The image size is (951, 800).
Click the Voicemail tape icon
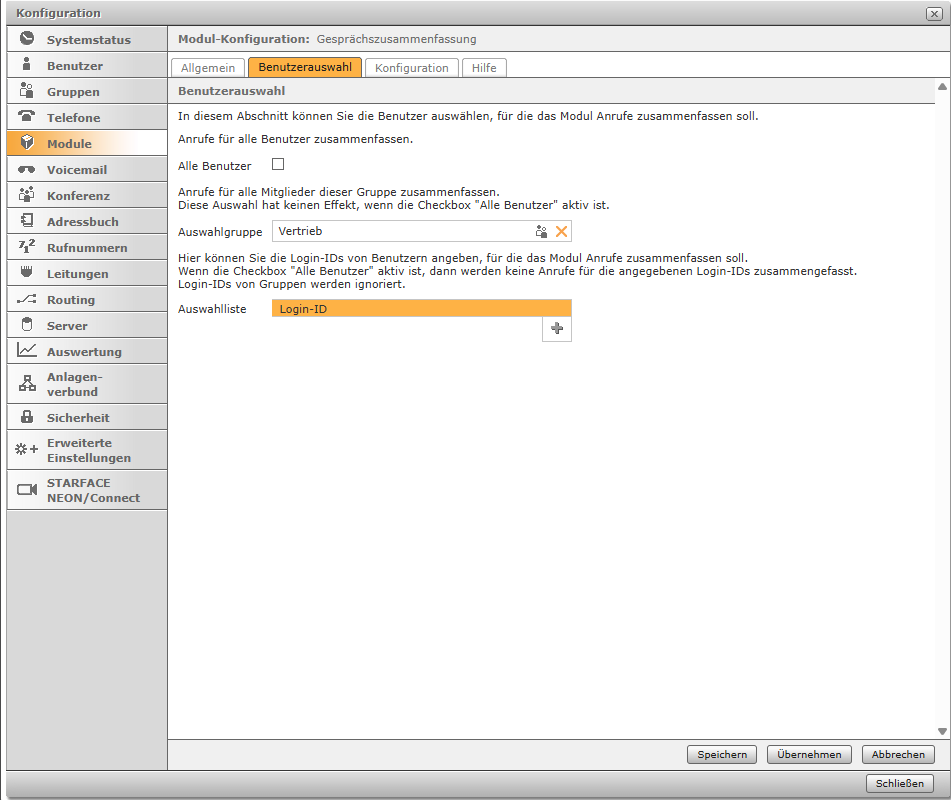pyautogui.click(x=27, y=170)
